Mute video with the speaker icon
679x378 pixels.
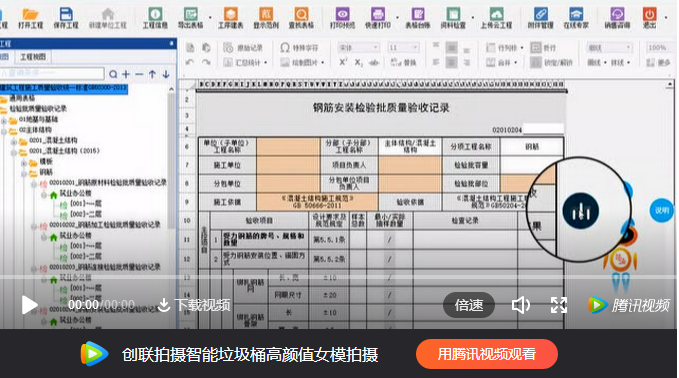click(520, 305)
